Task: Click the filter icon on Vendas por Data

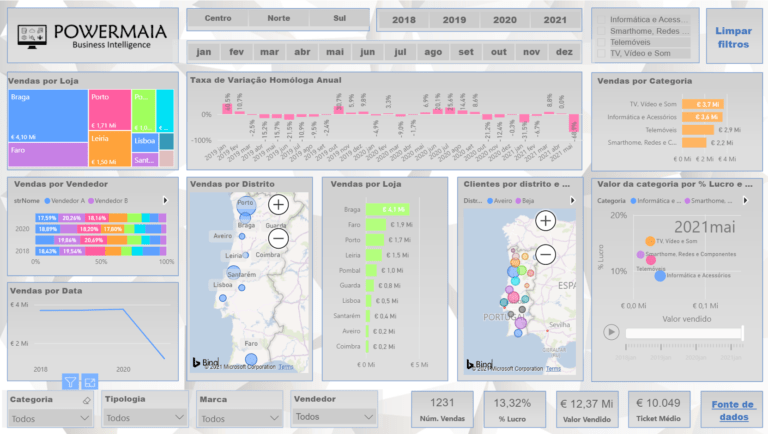Action: point(70,380)
